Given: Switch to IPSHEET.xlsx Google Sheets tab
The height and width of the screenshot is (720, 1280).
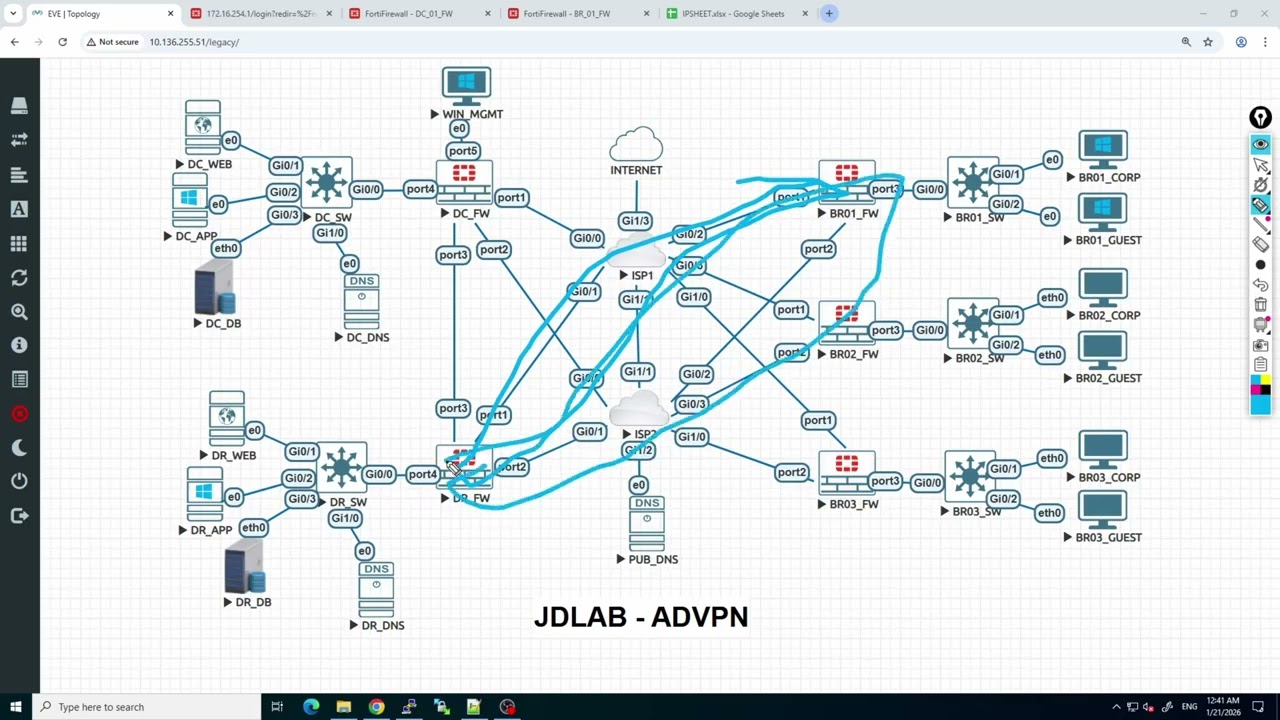Looking at the screenshot, I should [x=736, y=14].
